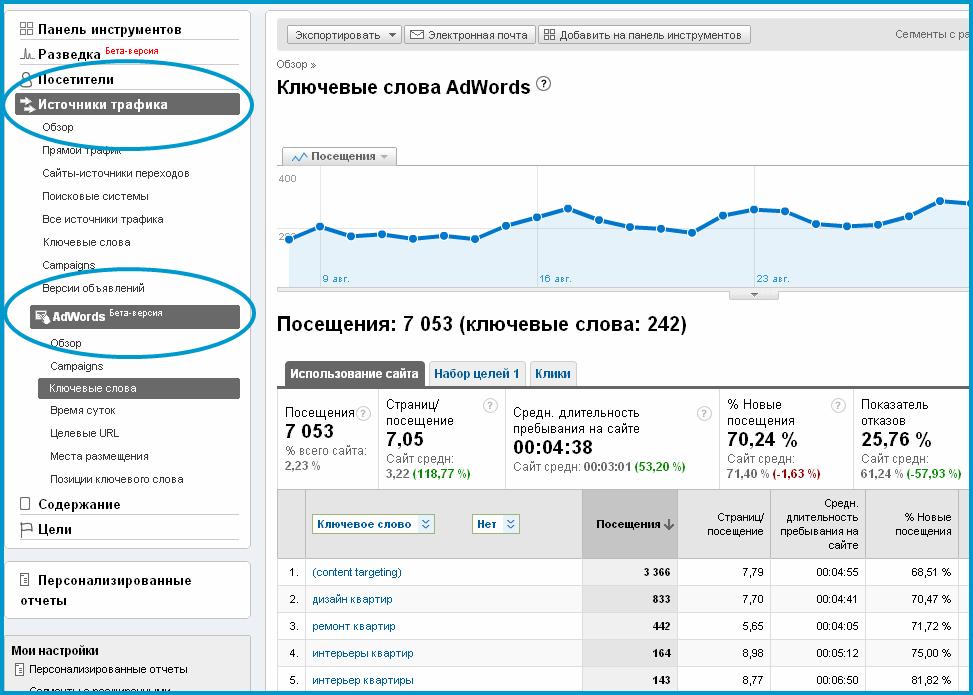Click the help icon beside Ключевые слова AdWords title
Image resolution: width=973 pixels, height=695 pixels.
(x=543, y=84)
